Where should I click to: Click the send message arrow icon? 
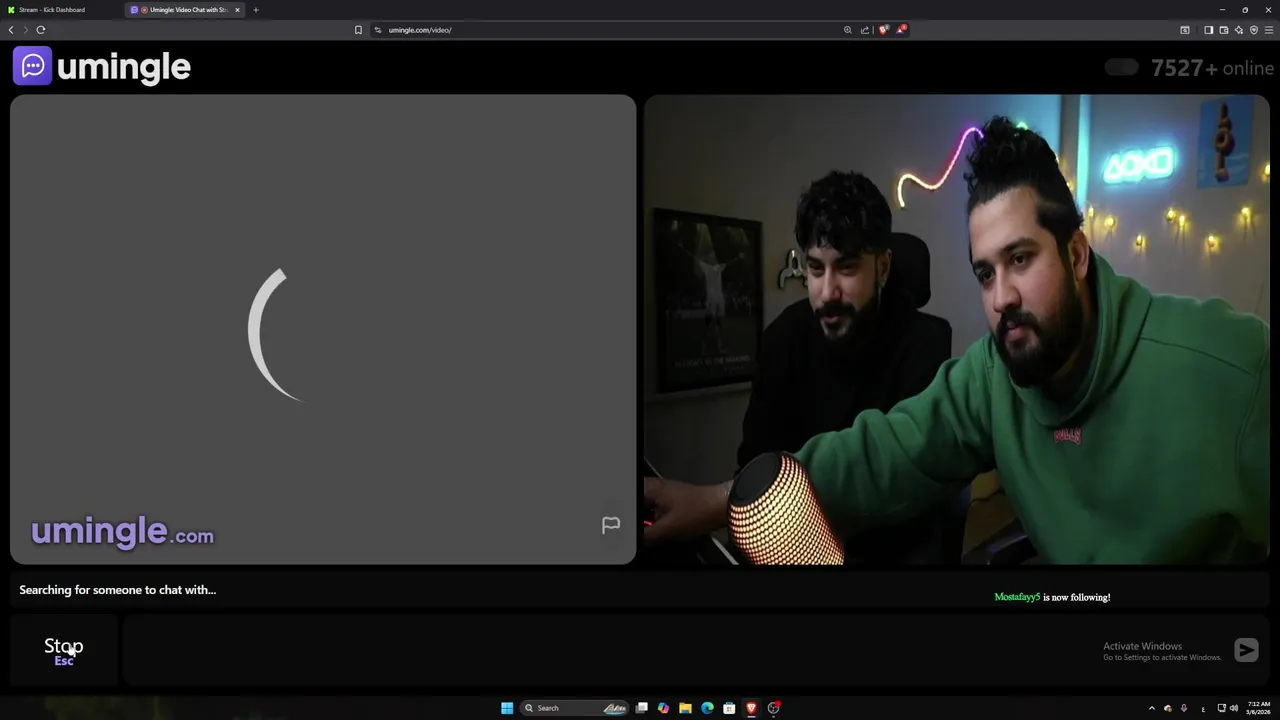tap(1246, 650)
